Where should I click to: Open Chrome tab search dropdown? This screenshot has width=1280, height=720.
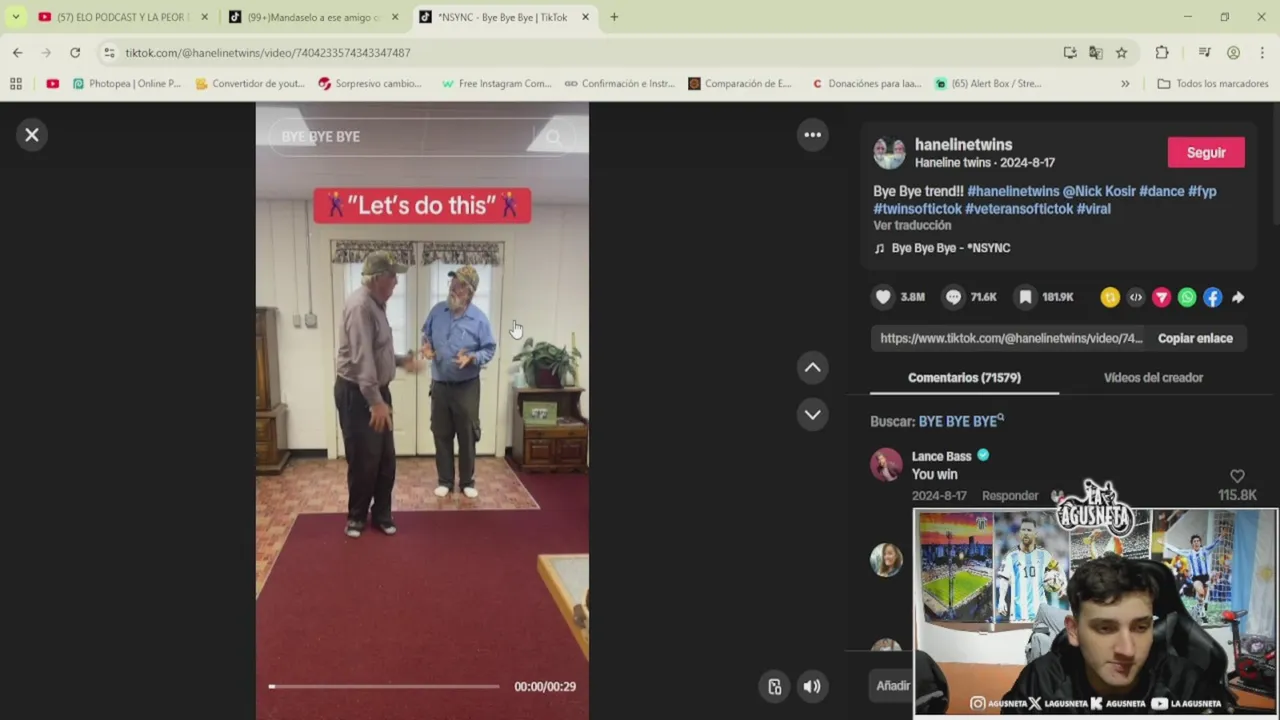pos(15,17)
